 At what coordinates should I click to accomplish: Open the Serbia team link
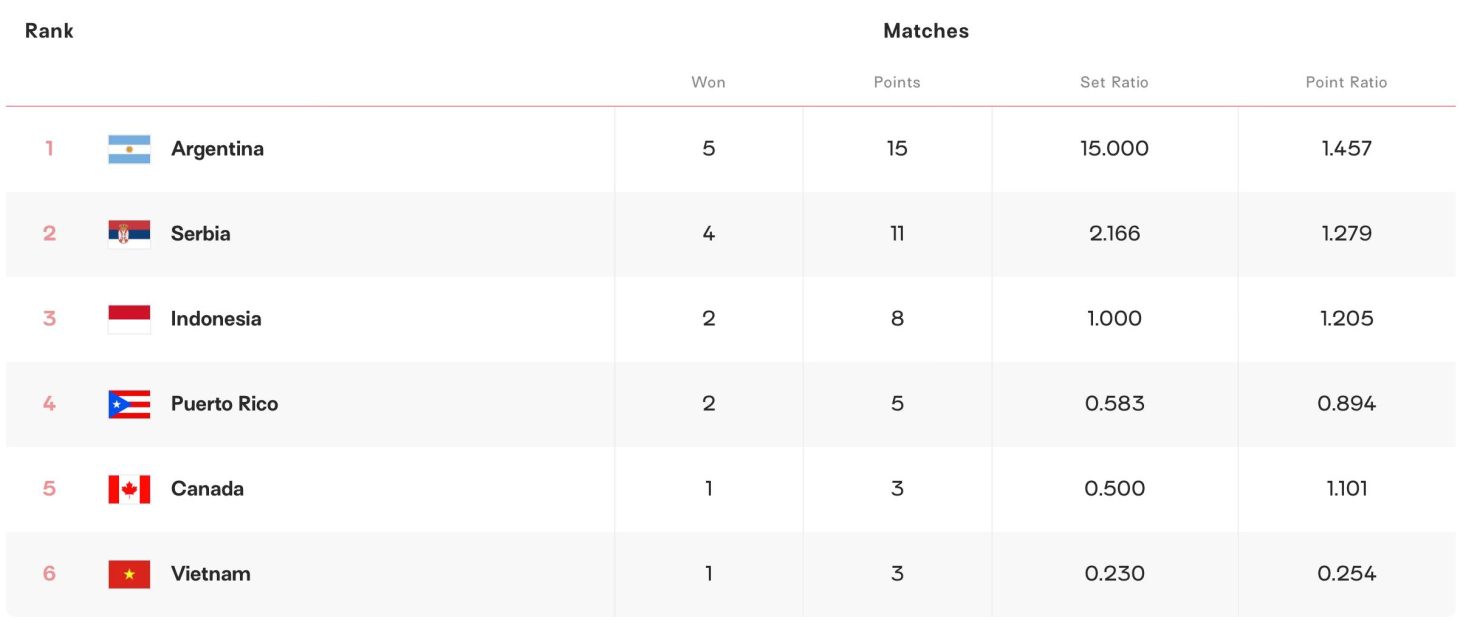pos(200,234)
